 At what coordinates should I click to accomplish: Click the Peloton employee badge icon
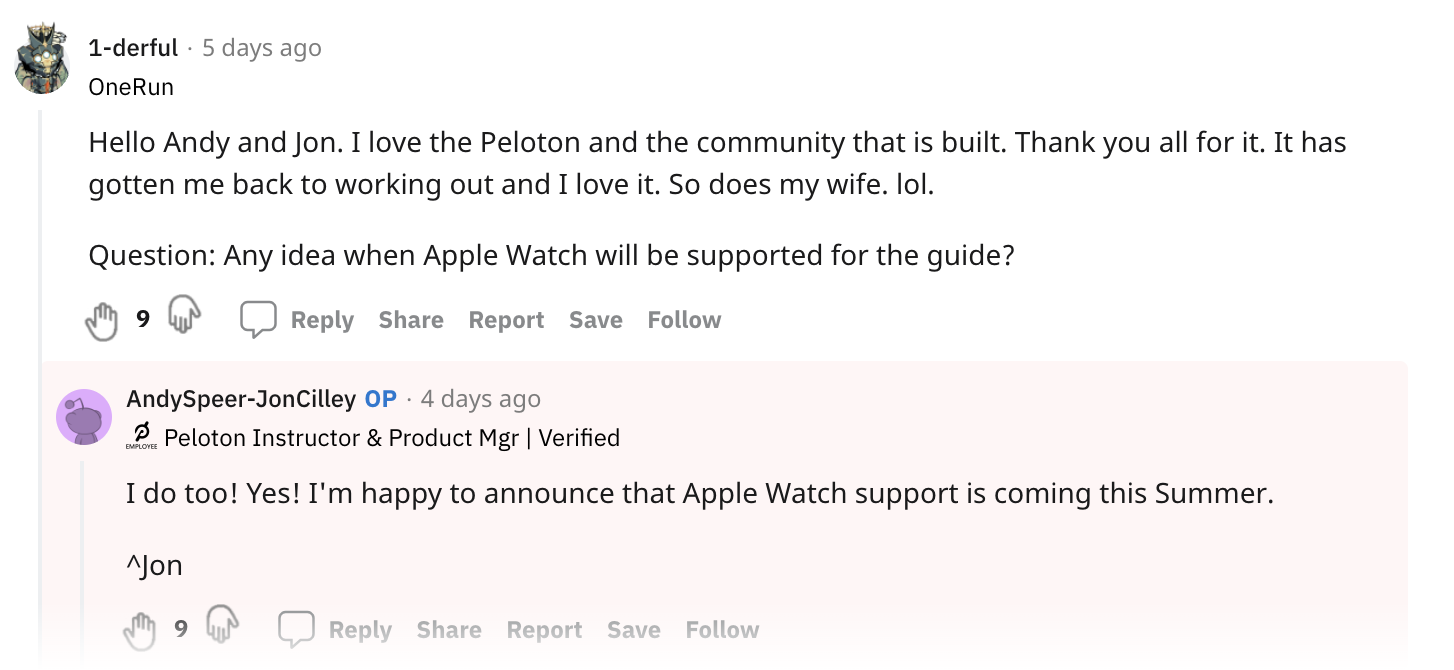point(140,435)
